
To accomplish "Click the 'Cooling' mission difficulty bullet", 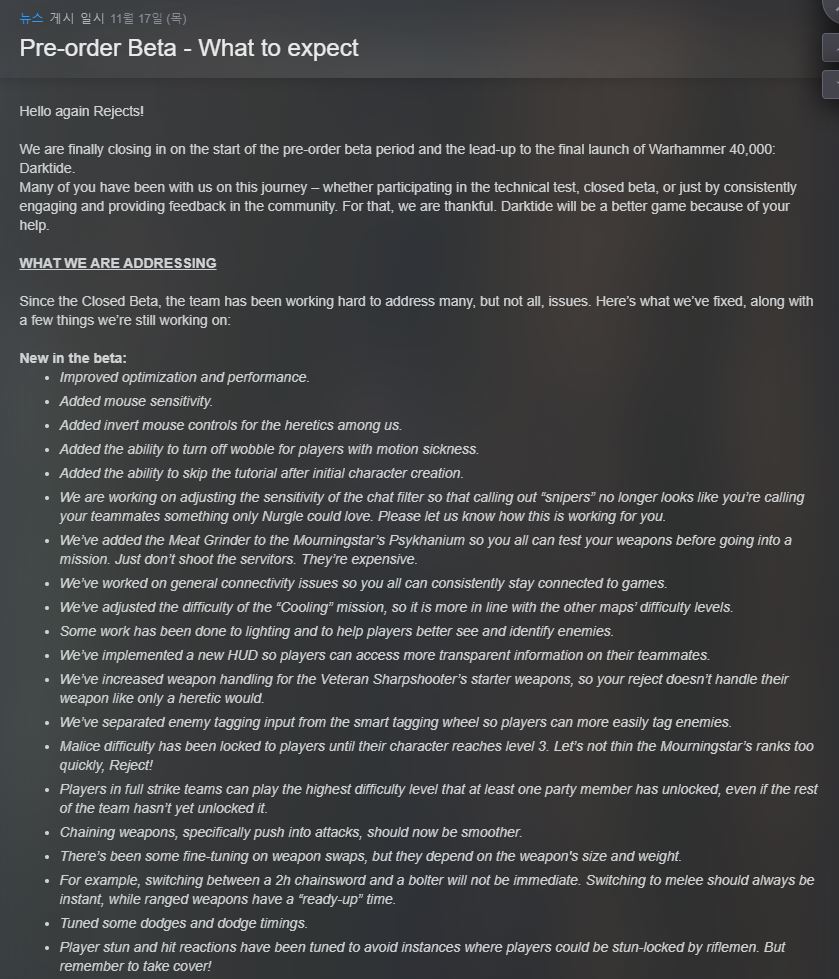I will tap(396, 607).
